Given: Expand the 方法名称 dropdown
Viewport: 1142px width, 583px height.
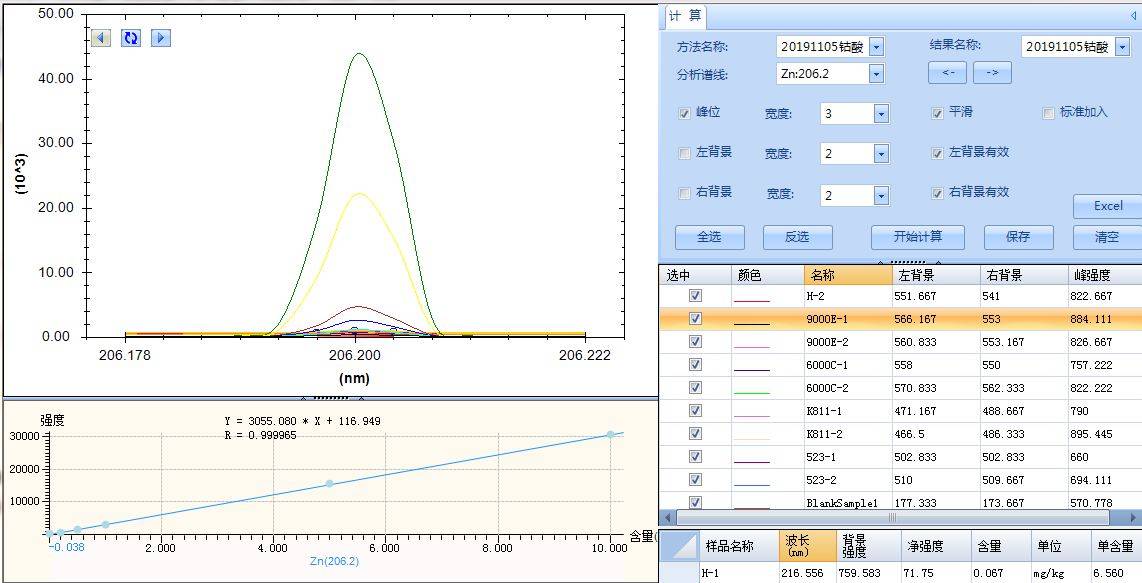Looking at the screenshot, I should pyautogui.click(x=876, y=47).
